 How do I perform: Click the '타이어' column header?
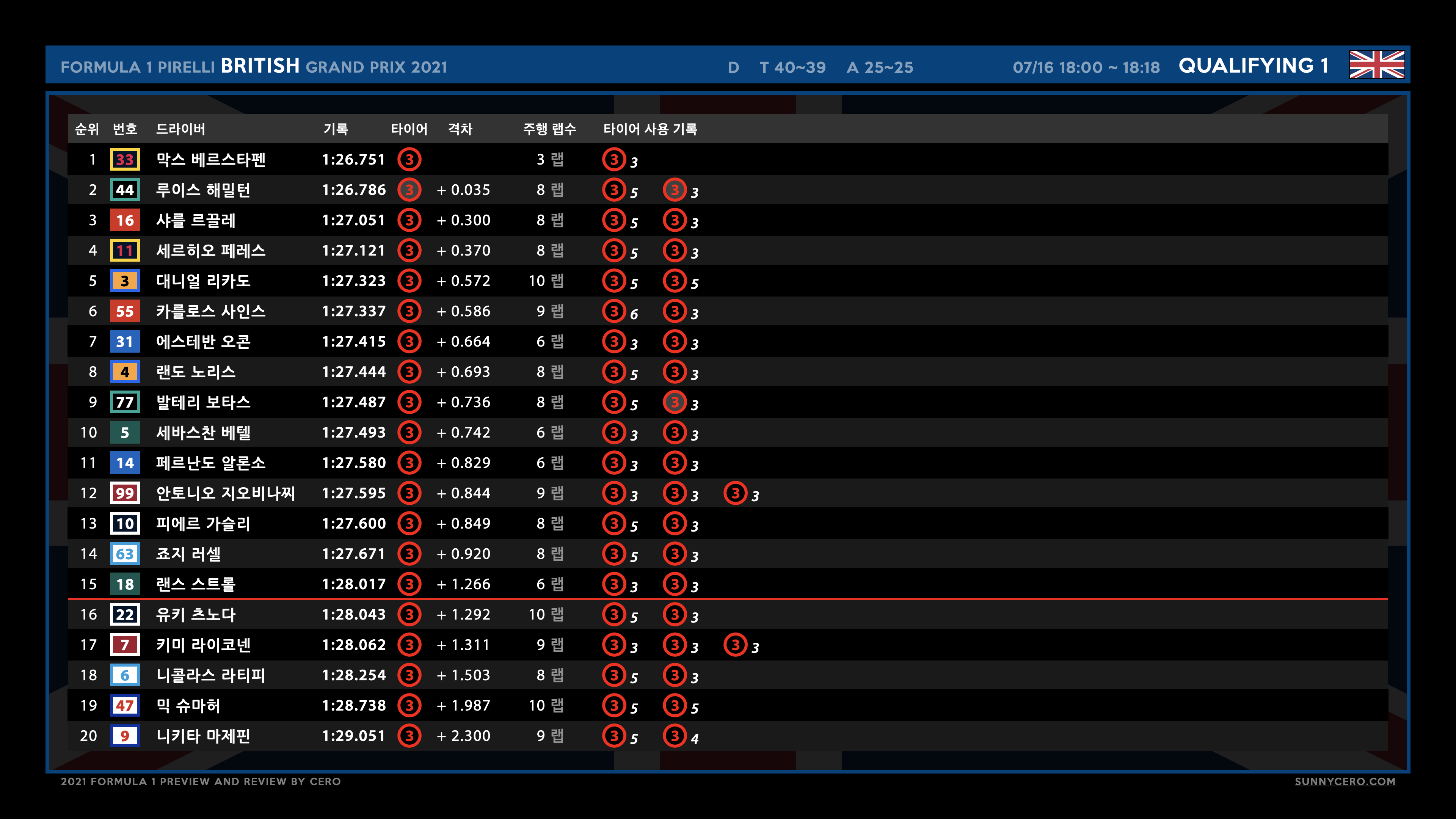[409, 129]
